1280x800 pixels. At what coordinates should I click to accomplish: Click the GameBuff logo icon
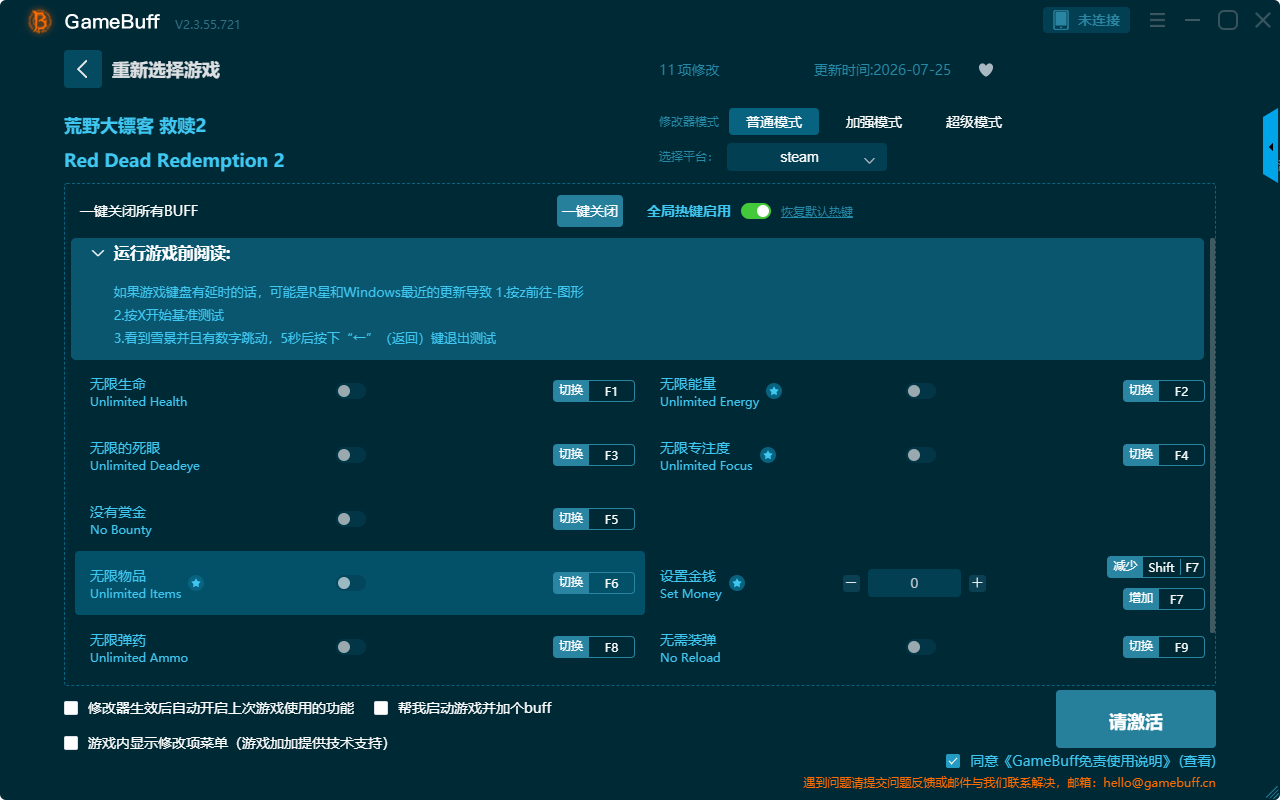pyautogui.click(x=40, y=21)
